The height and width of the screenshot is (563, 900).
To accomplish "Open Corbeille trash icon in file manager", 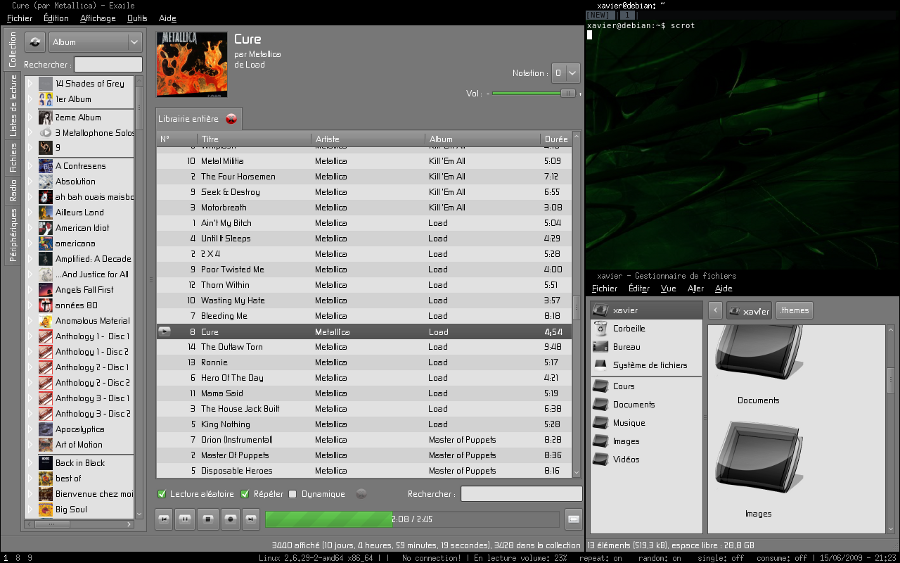I will pos(600,328).
